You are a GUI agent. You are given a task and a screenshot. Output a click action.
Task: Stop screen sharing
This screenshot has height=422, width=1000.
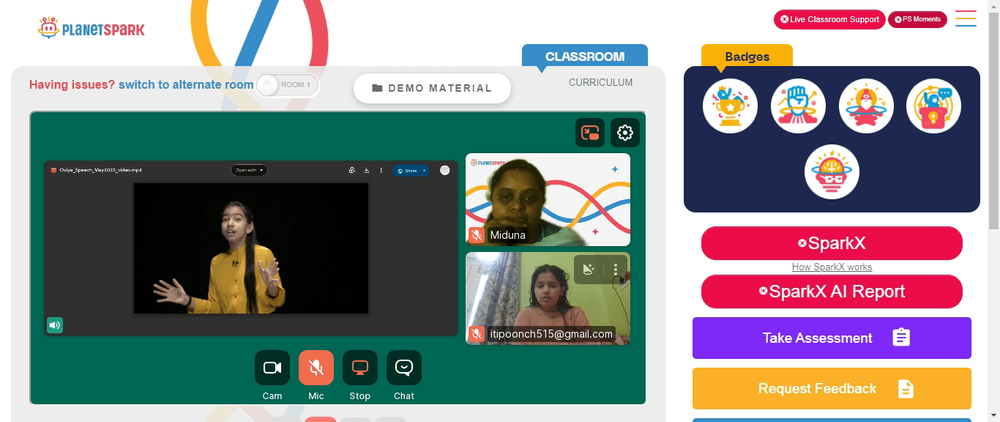pos(360,368)
